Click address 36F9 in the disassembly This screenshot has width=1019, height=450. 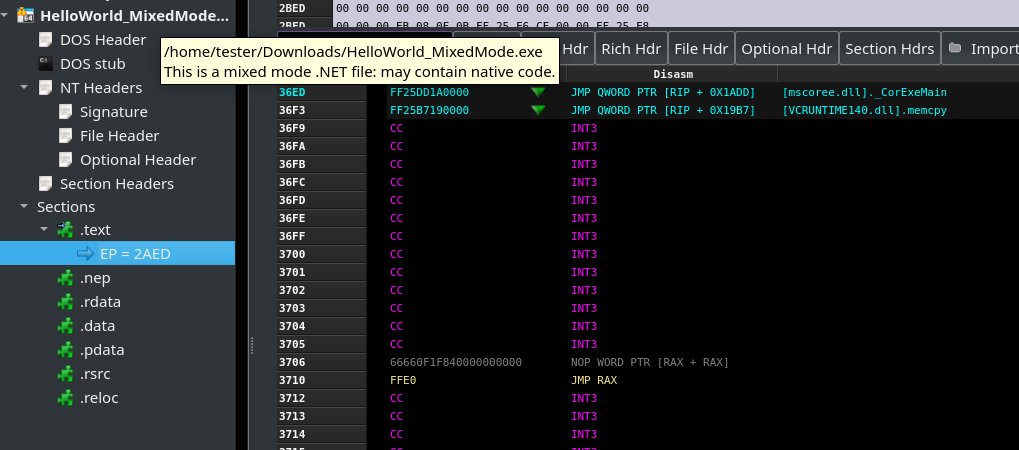point(292,128)
